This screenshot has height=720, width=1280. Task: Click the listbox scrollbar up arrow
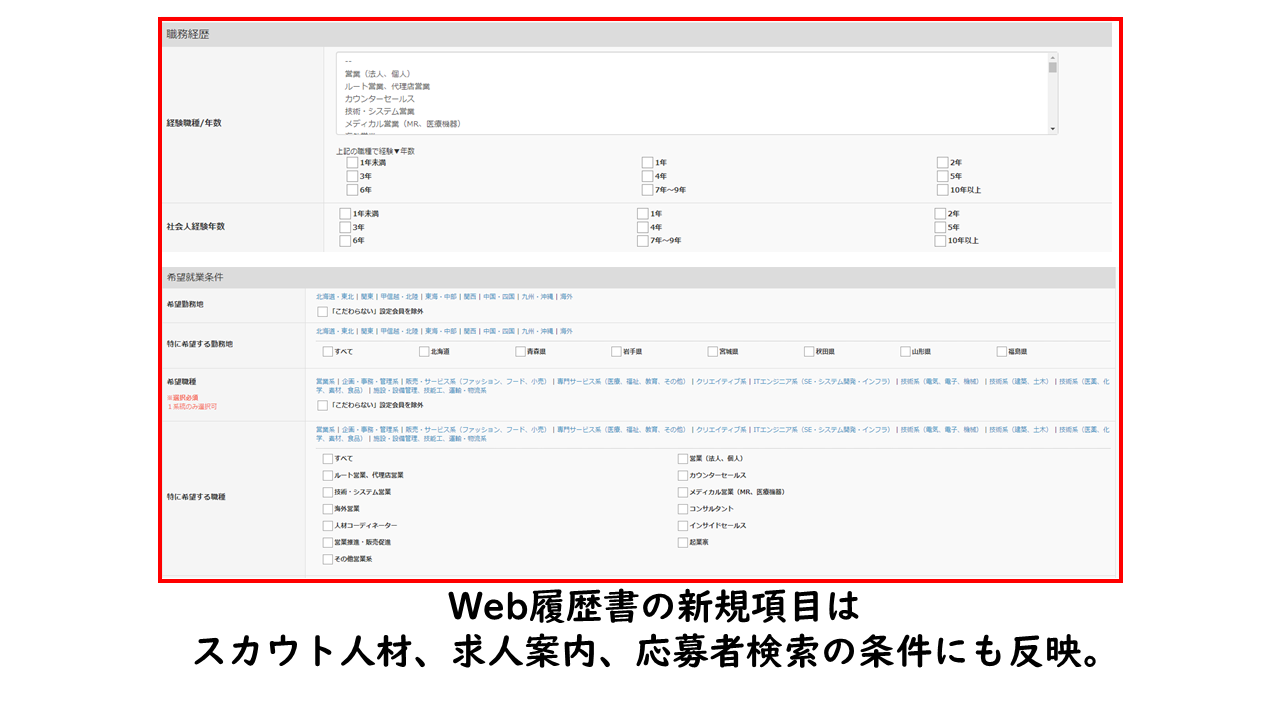coord(1052,58)
